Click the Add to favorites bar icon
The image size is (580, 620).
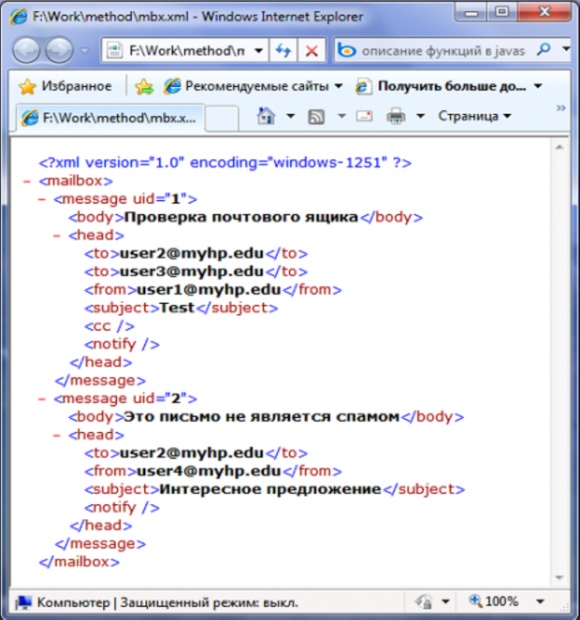144,87
